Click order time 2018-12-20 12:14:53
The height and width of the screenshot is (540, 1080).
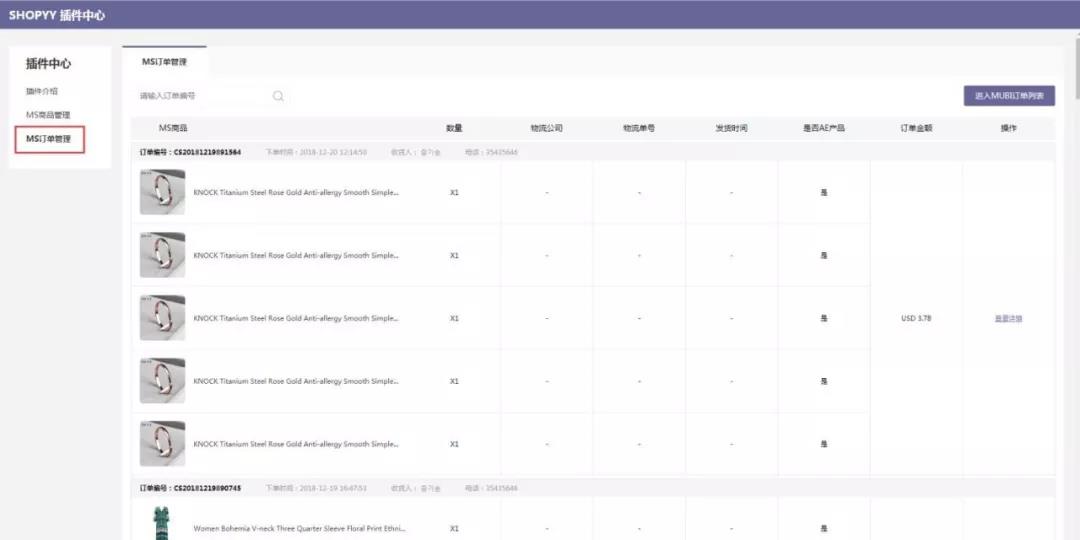[x=333, y=152]
